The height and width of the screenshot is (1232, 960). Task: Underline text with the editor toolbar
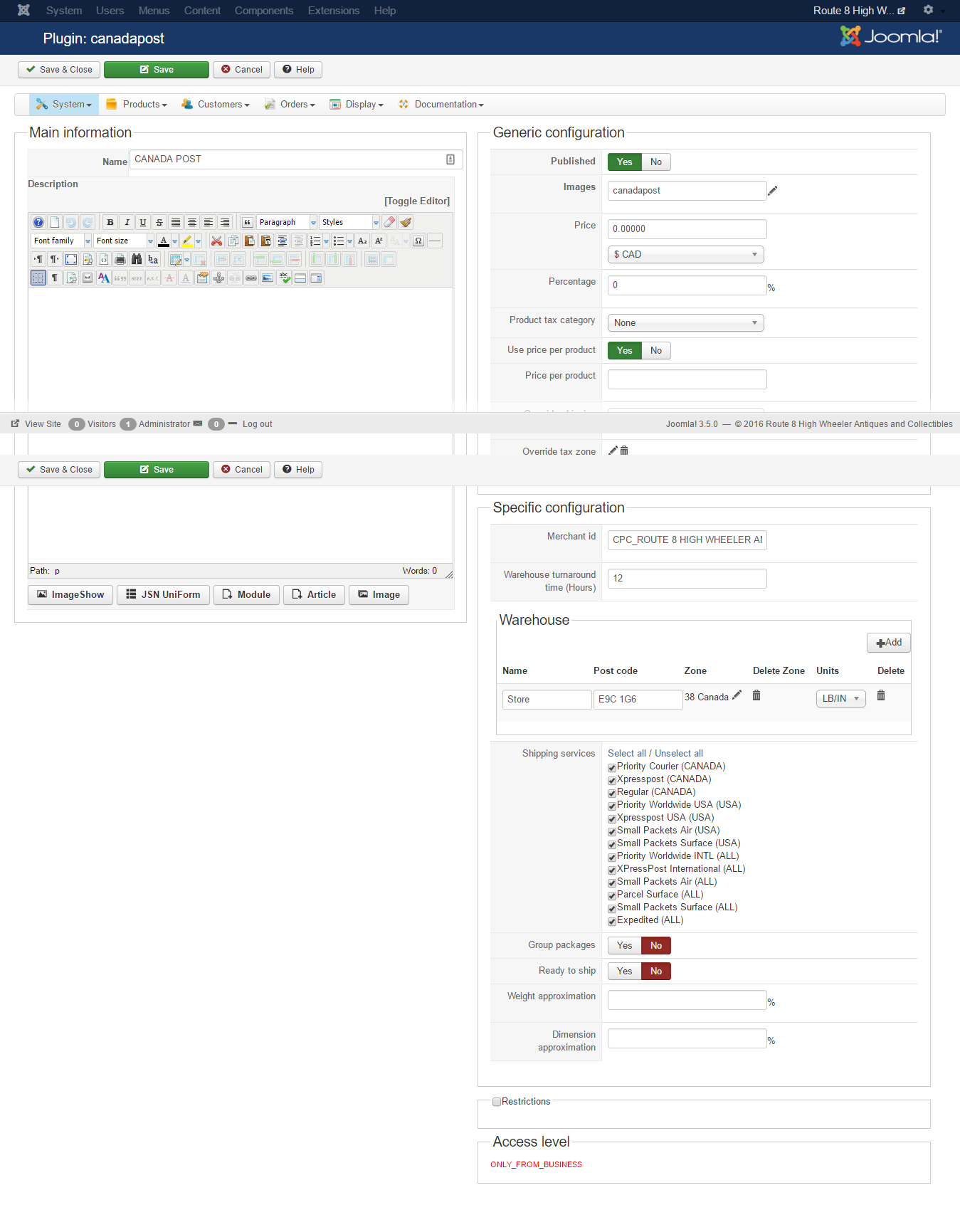[143, 223]
